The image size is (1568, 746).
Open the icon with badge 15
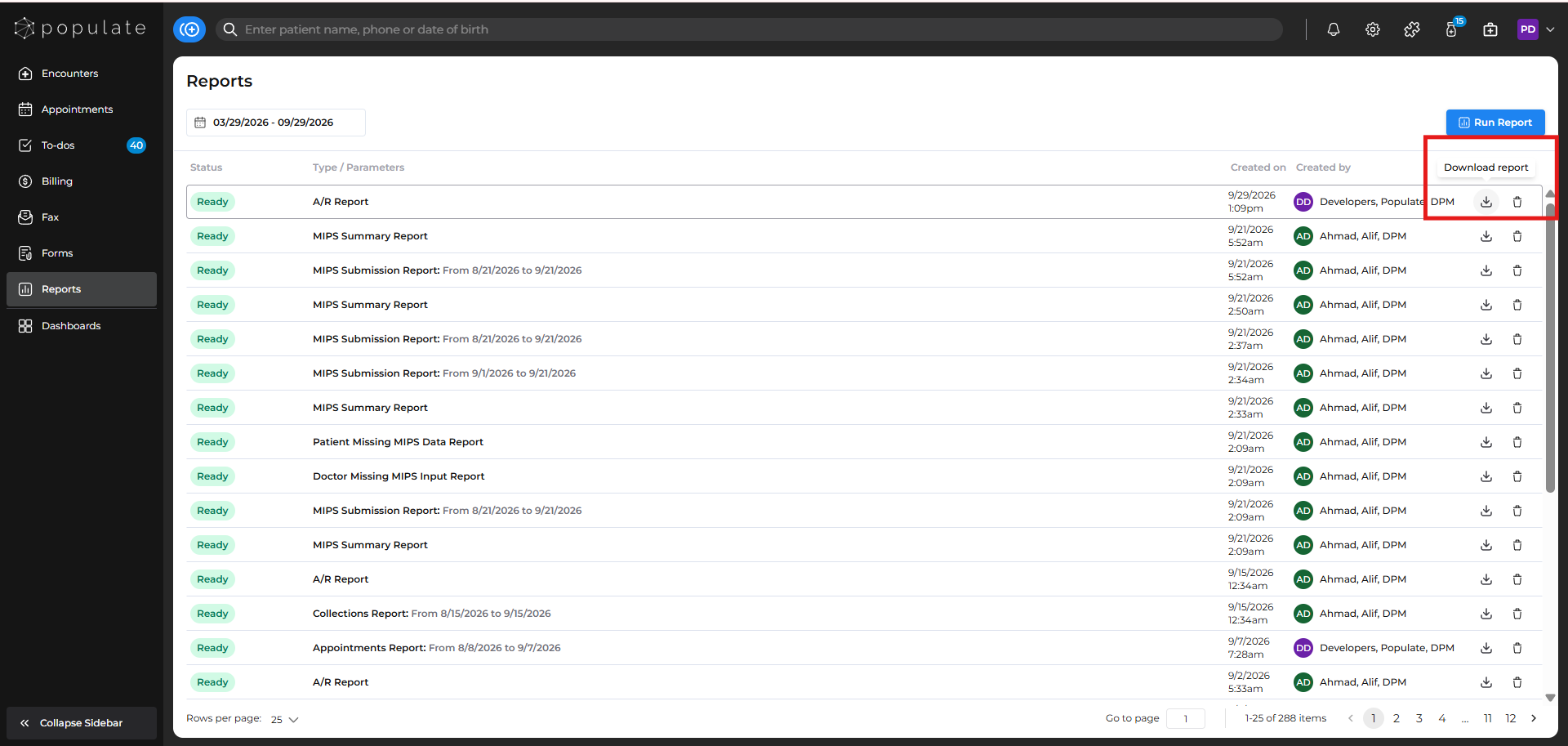tap(1452, 29)
